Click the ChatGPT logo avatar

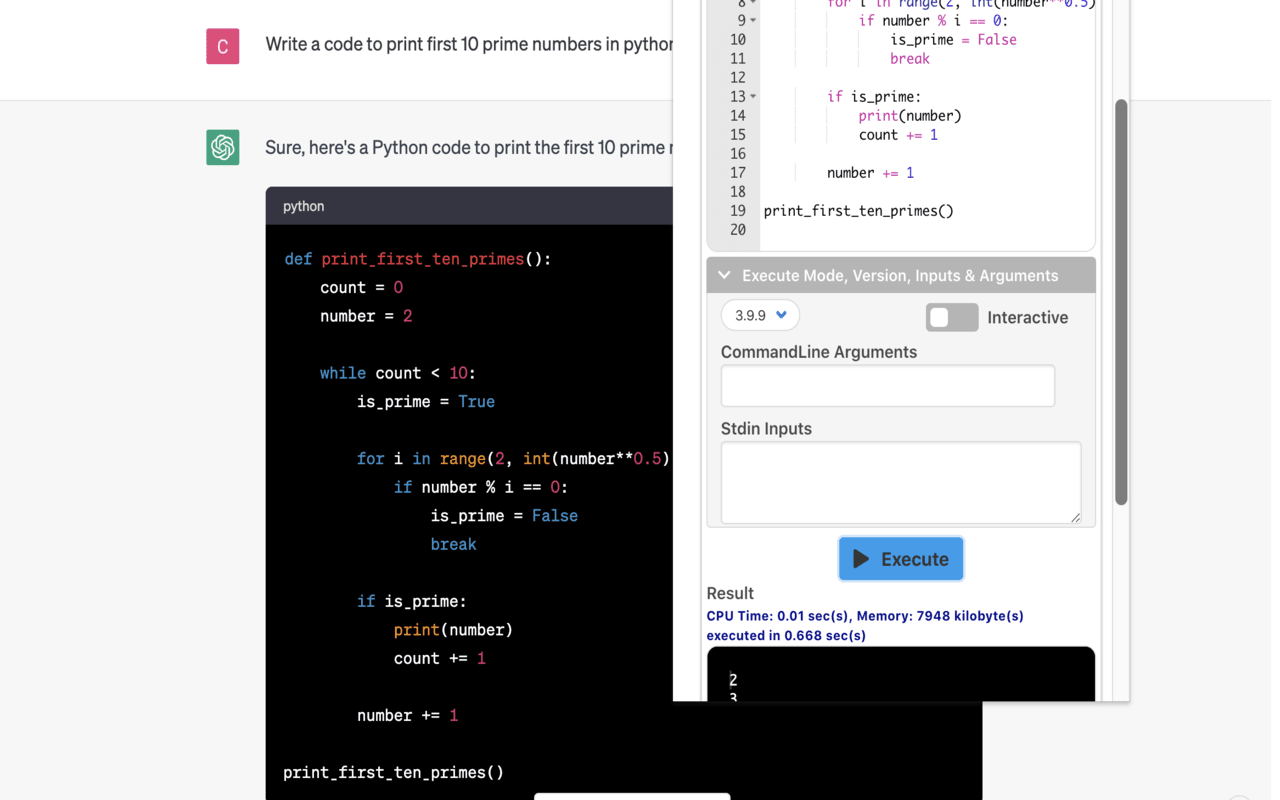click(223, 147)
